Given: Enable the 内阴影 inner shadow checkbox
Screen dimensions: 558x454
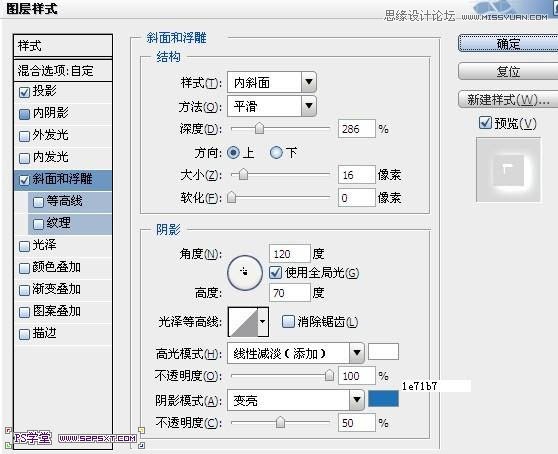Looking at the screenshot, I should [24, 114].
